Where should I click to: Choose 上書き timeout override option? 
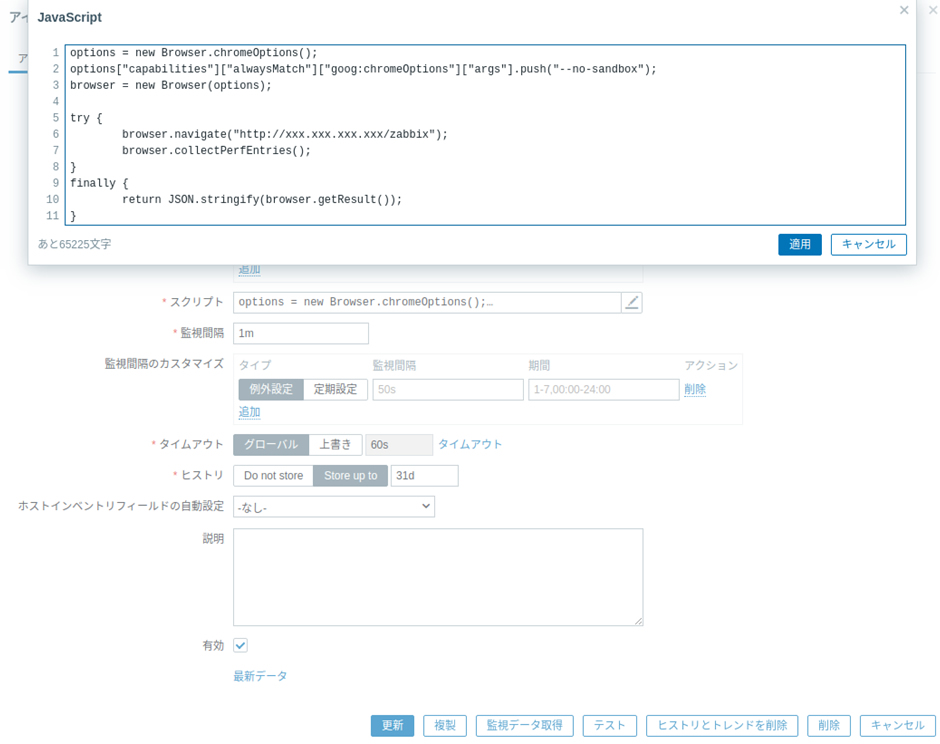pyautogui.click(x=335, y=444)
